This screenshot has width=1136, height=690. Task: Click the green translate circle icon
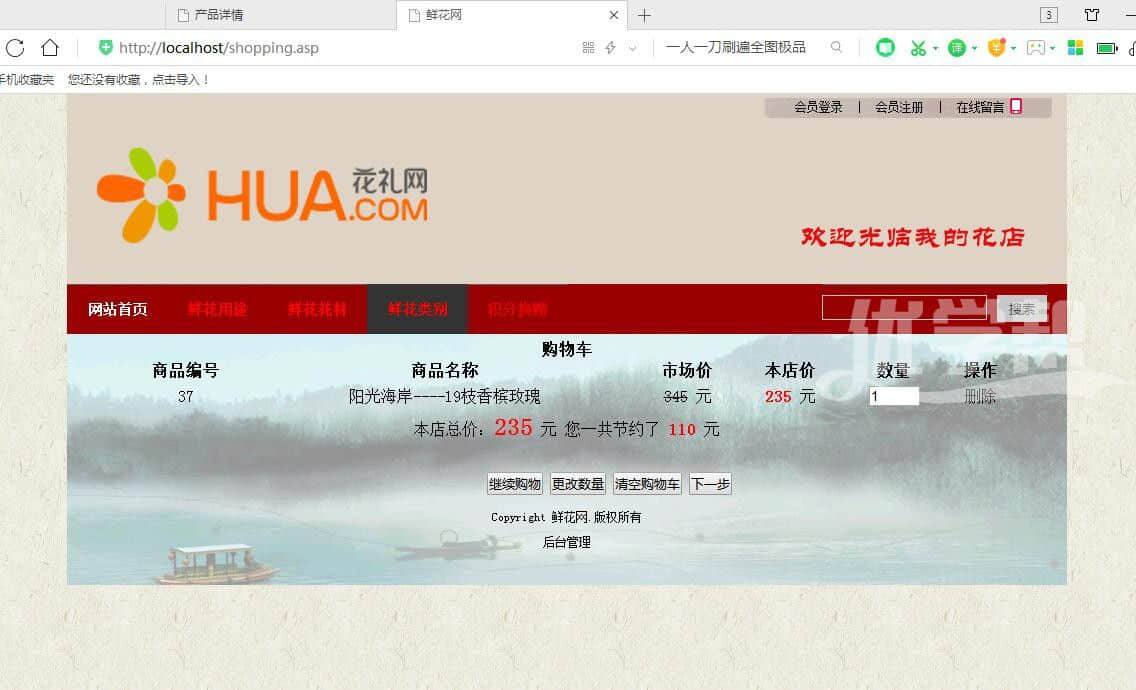[956, 48]
